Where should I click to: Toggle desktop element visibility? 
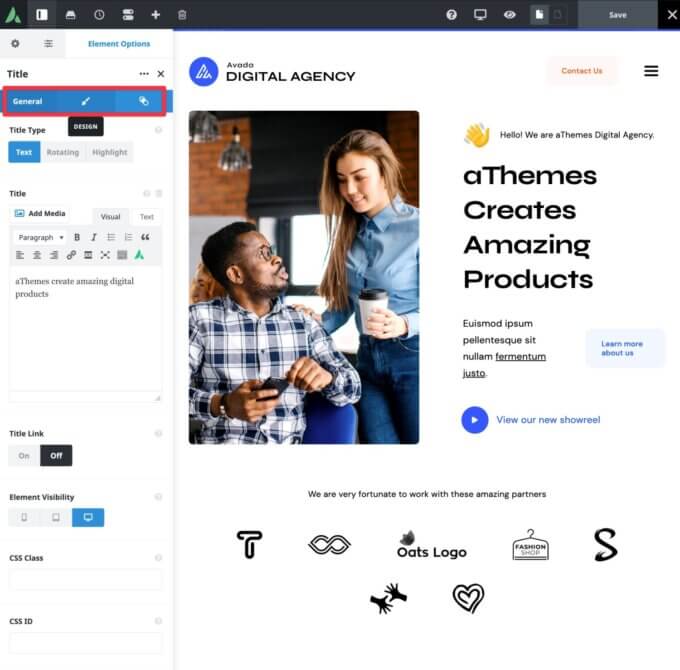(88, 517)
